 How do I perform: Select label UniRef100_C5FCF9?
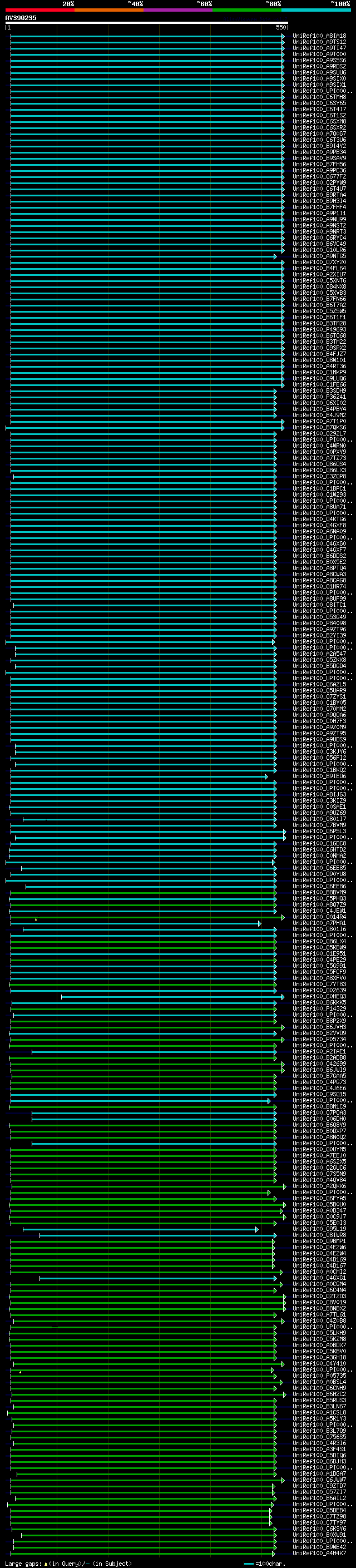319,972
